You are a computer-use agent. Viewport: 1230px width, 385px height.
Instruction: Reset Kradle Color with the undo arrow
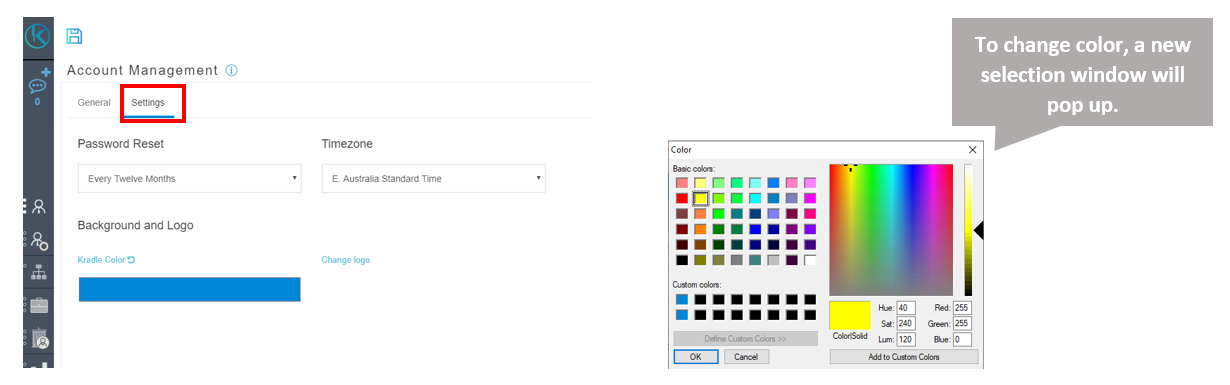pos(131,260)
